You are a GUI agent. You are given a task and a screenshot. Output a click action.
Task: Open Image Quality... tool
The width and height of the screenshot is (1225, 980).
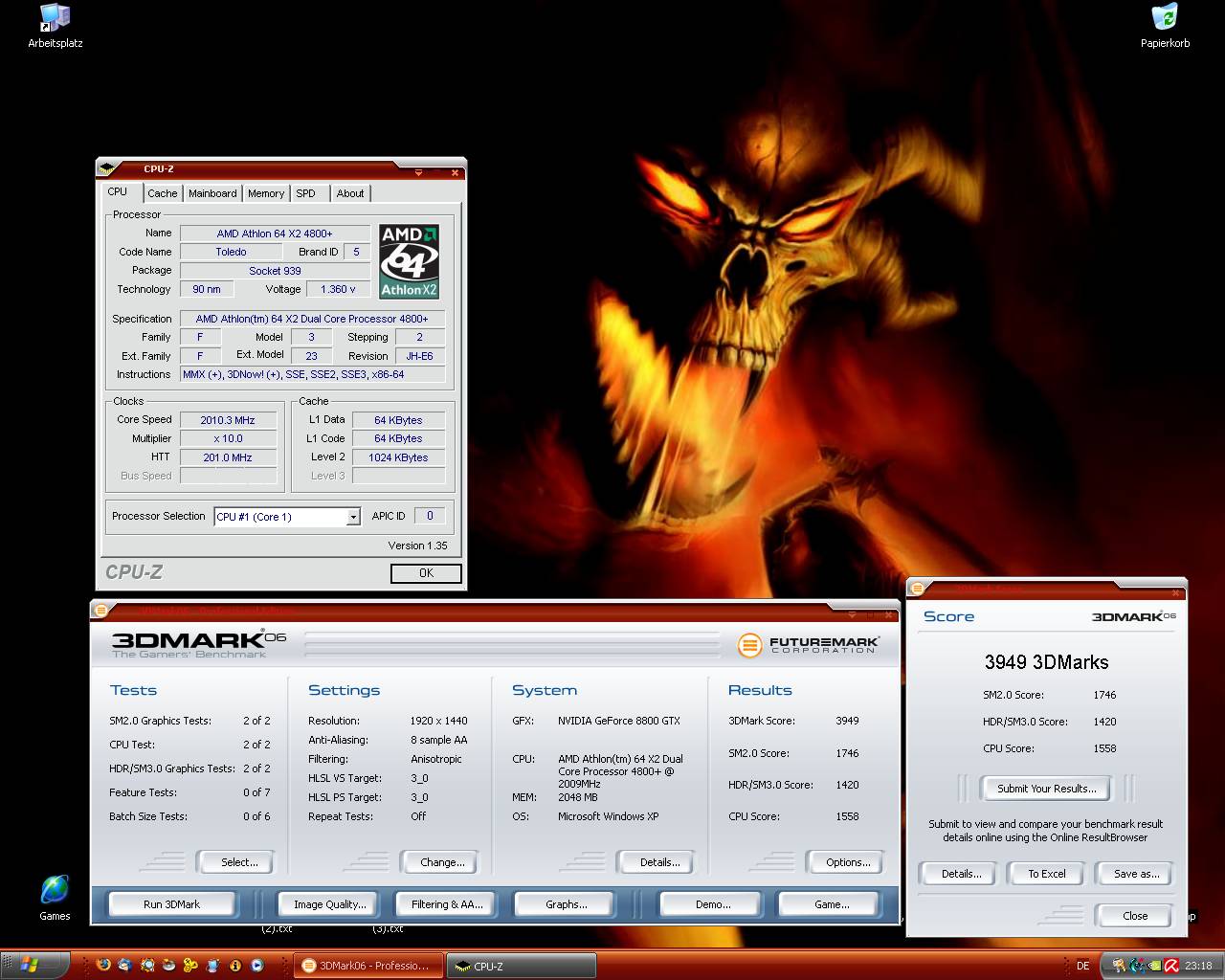pyautogui.click(x=329, y=904)
